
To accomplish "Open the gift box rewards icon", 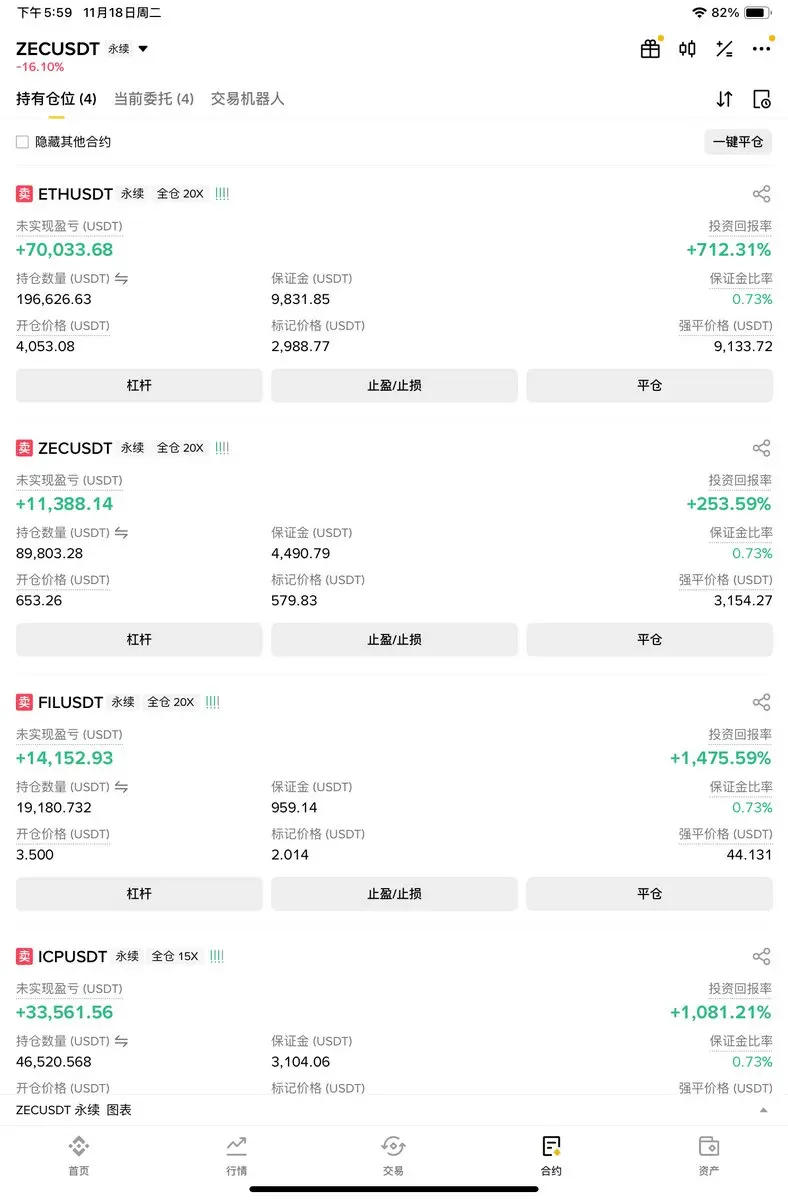I will (x=651, y=49).
